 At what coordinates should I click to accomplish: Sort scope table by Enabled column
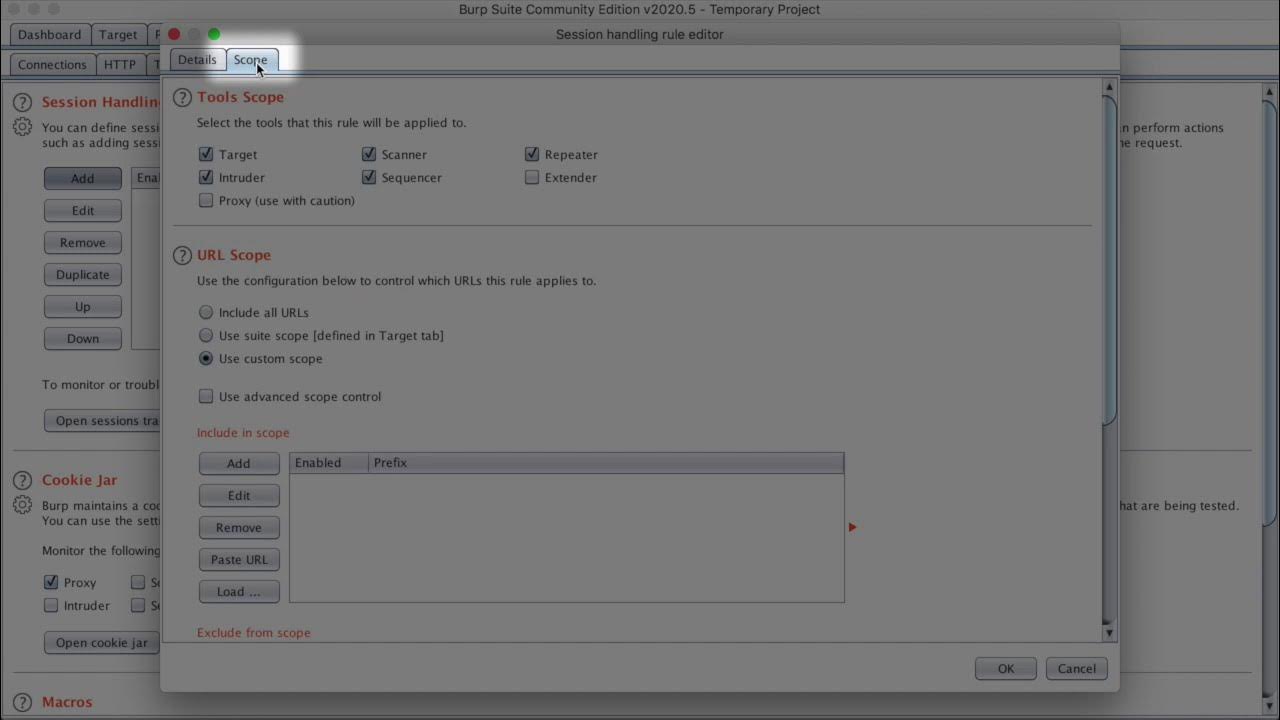tap(329, 463)
